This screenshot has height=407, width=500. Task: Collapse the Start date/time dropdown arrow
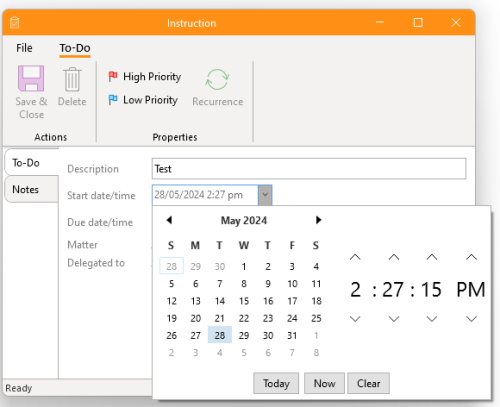(x=265, y=195)
